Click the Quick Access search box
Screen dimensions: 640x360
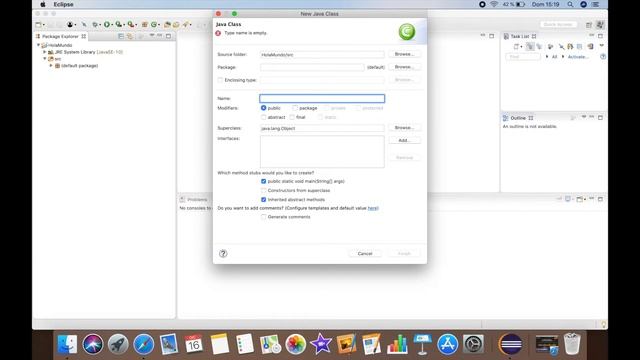558,24
